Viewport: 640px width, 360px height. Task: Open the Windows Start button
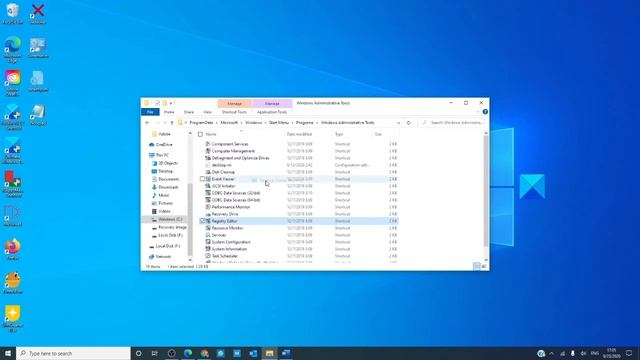(x=8, y=353)
